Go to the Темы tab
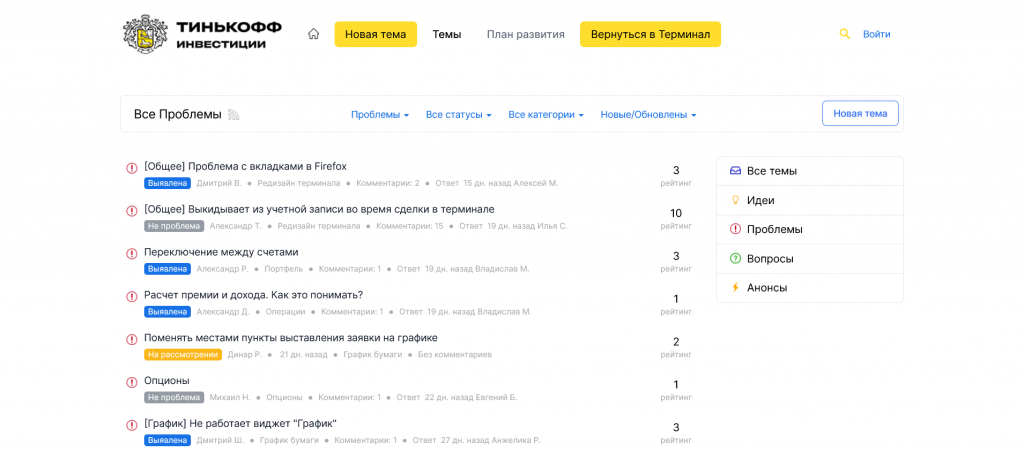The height and width of the screenshot is (451, 1024). [x=446, y=34]
